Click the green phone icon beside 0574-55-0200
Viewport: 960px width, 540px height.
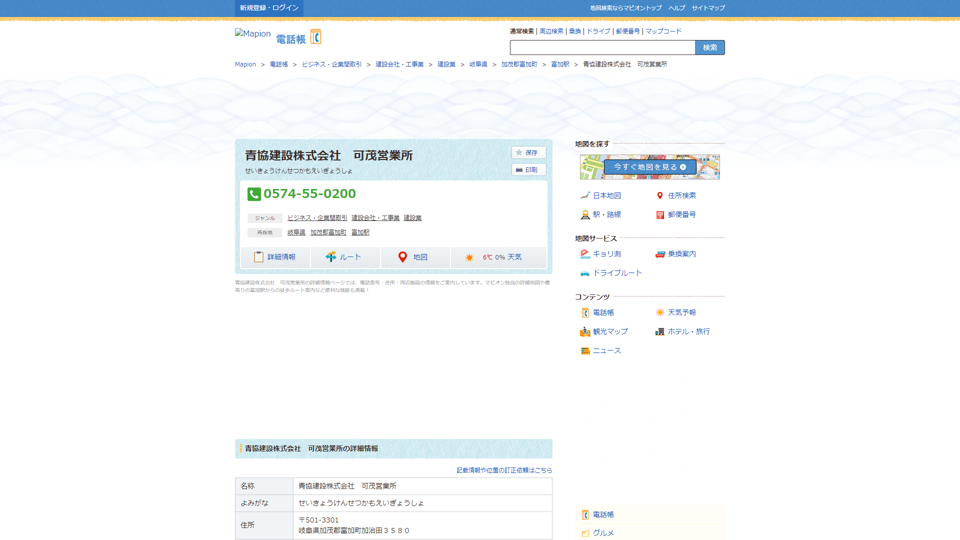[254, 194]
